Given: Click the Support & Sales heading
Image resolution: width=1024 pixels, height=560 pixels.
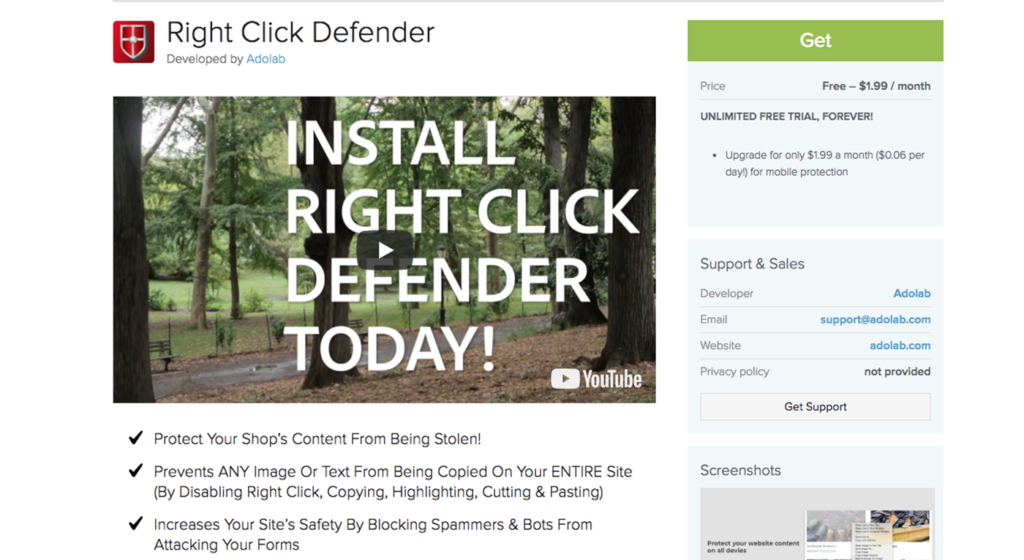Looking at the screenshot, I should click(x=752, y=264).
